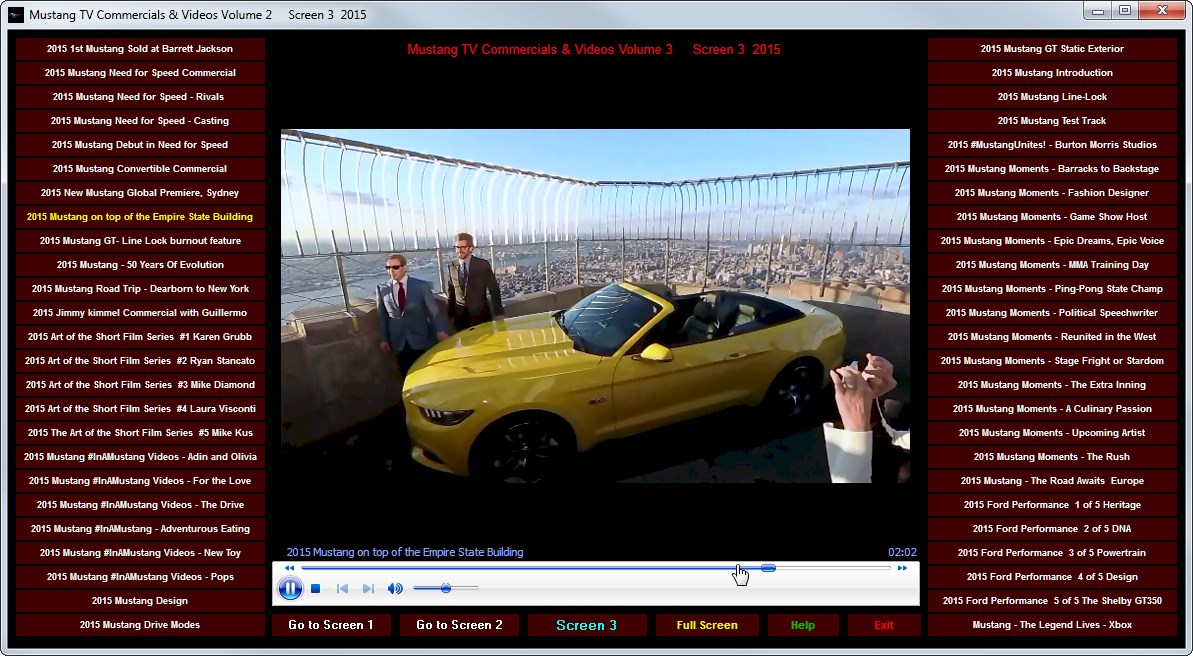Play #MustangUnites! - Burton Morris Studios
The height and width of the screenshot is (656, 1193).
[x=1052, y=145]
